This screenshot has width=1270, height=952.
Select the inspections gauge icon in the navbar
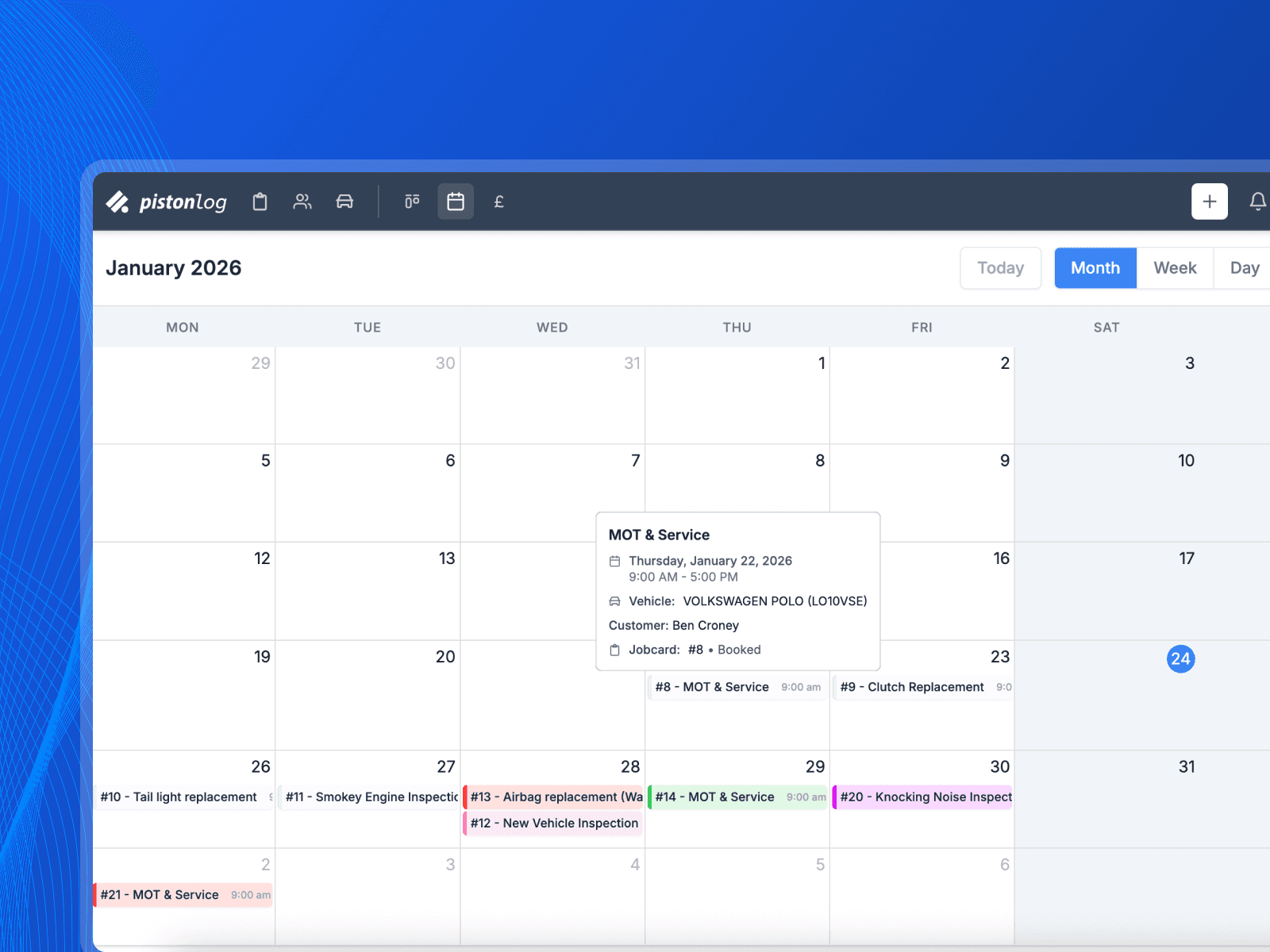coord(412,202)
